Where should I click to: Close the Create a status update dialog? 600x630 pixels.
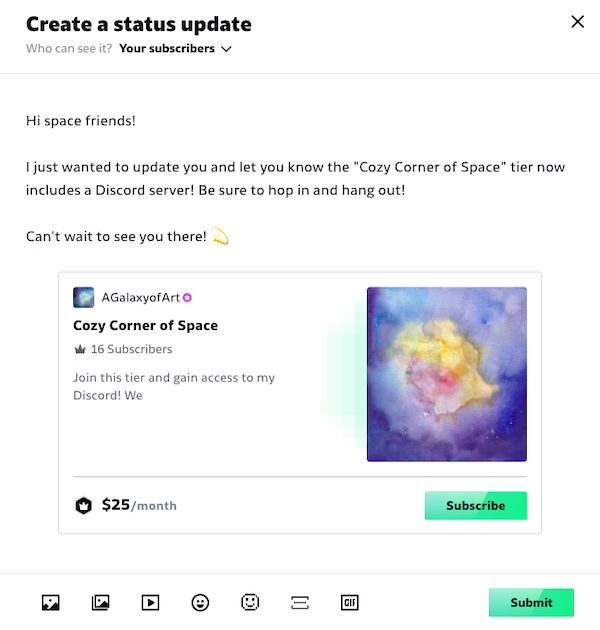(577, 22)
